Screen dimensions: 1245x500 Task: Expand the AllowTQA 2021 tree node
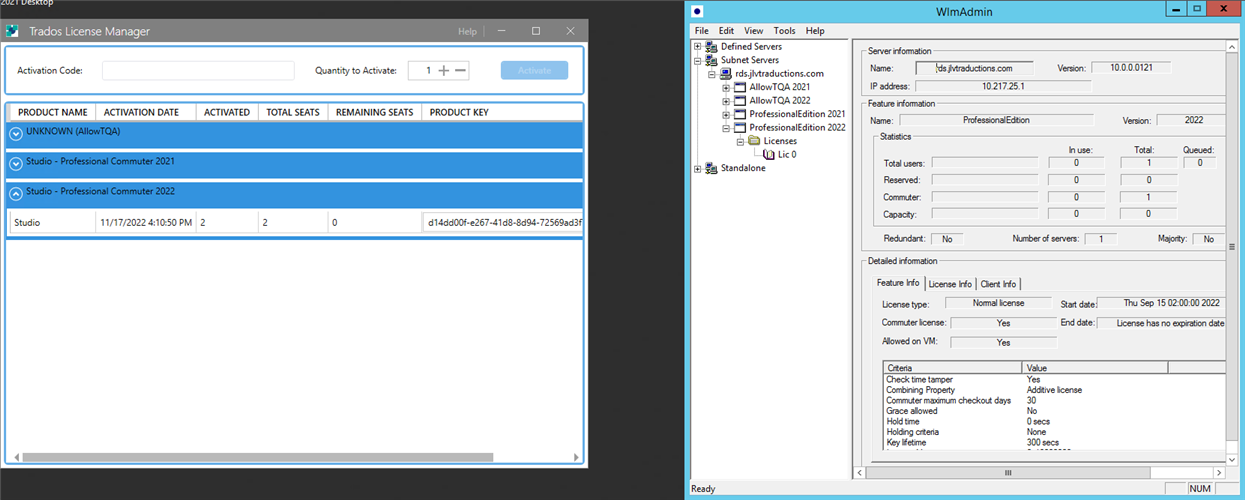click(x=726, y=88)
